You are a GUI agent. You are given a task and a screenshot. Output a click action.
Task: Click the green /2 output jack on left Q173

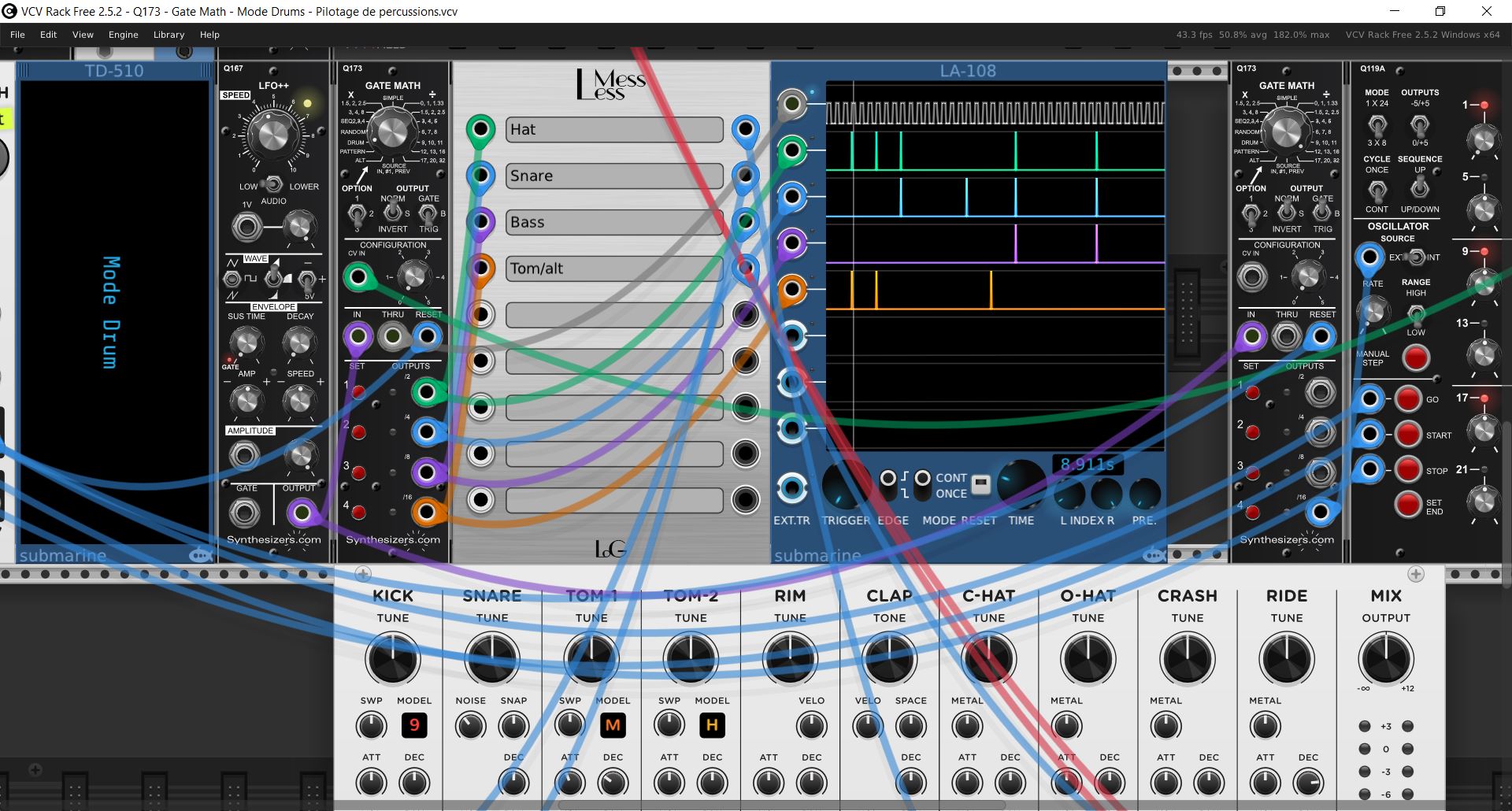click(x=426, y=391)
